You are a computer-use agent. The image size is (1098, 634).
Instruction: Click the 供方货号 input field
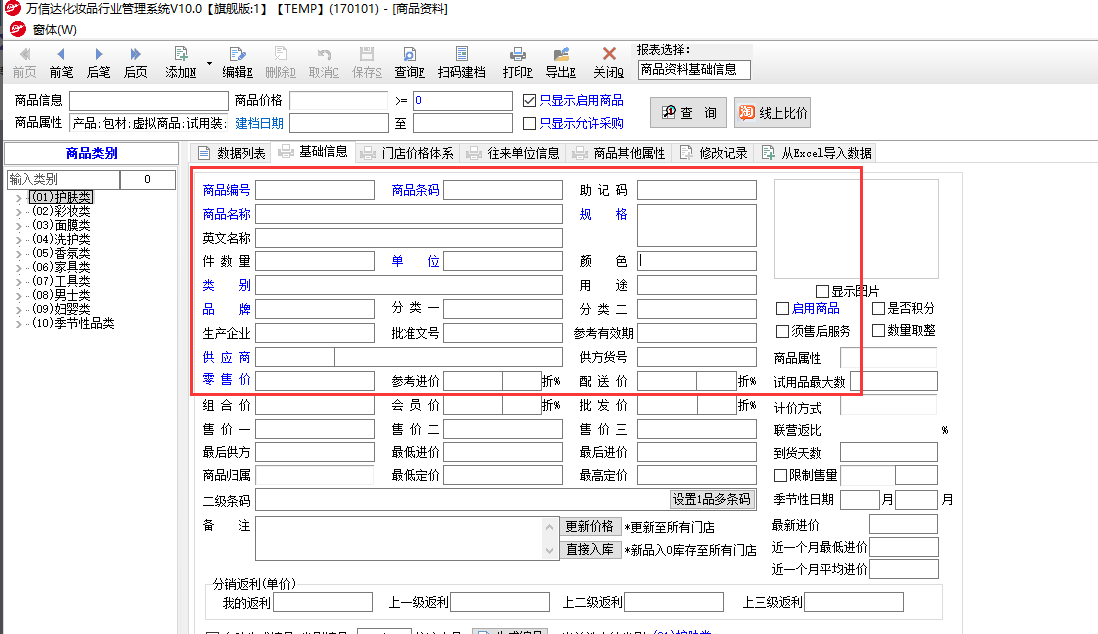point(697,357)
